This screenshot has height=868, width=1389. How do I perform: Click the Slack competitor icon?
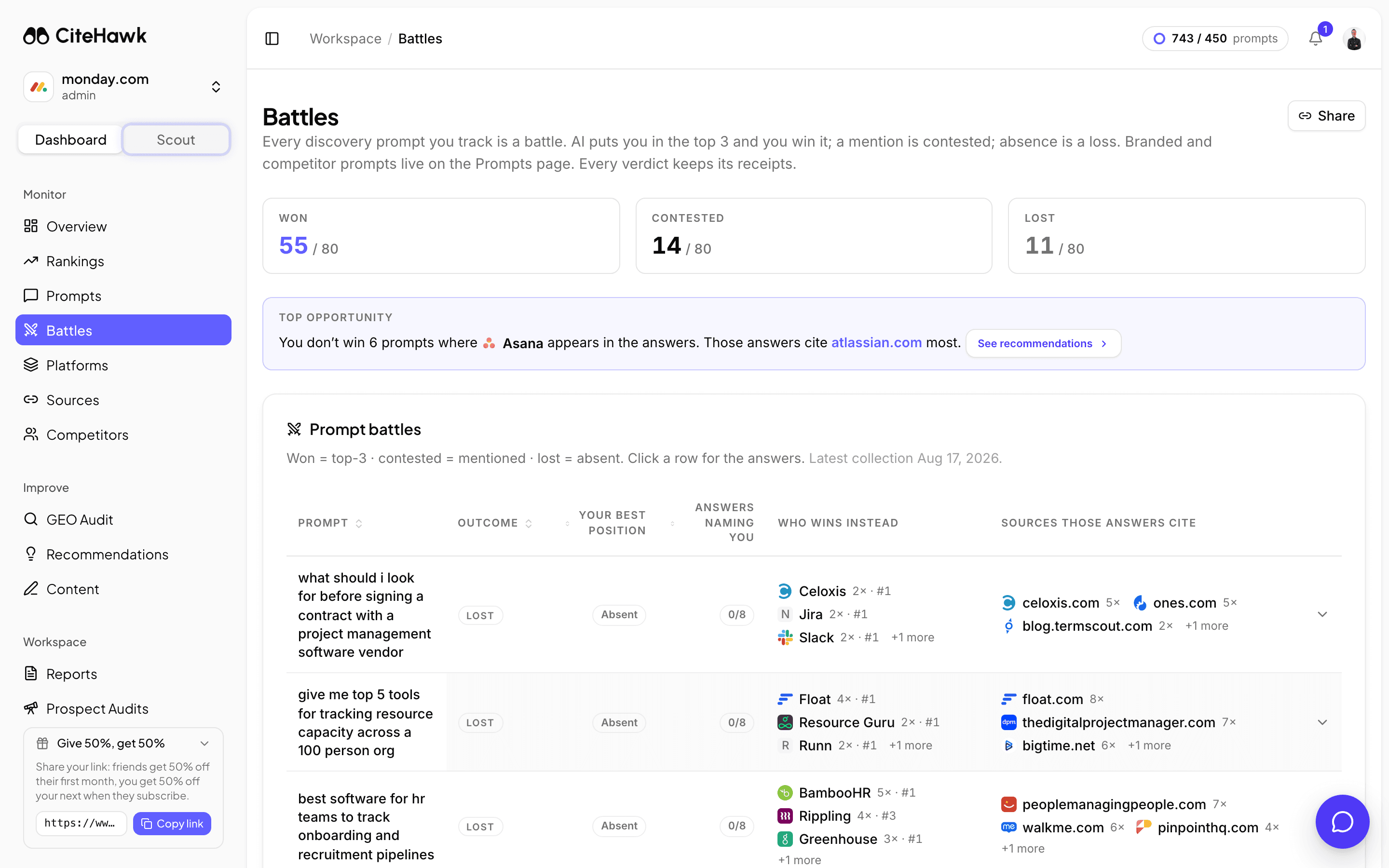[785, 637]
